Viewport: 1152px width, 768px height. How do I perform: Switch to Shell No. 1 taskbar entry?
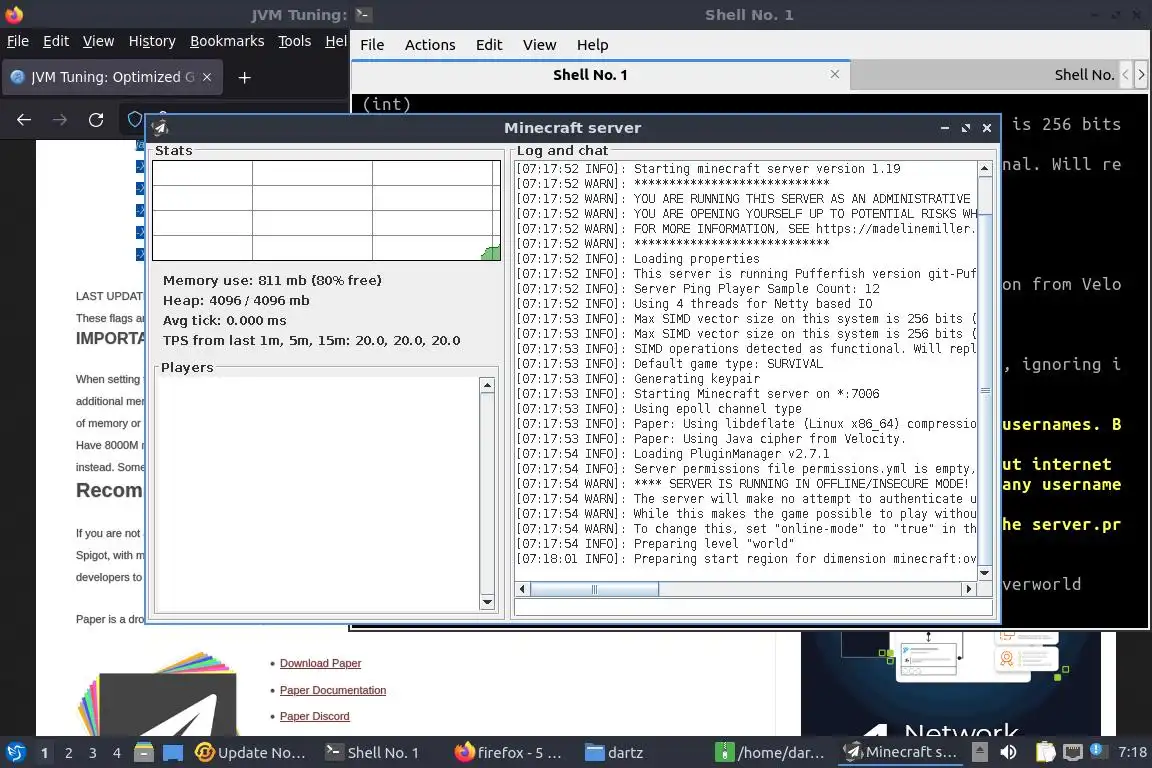372,753
